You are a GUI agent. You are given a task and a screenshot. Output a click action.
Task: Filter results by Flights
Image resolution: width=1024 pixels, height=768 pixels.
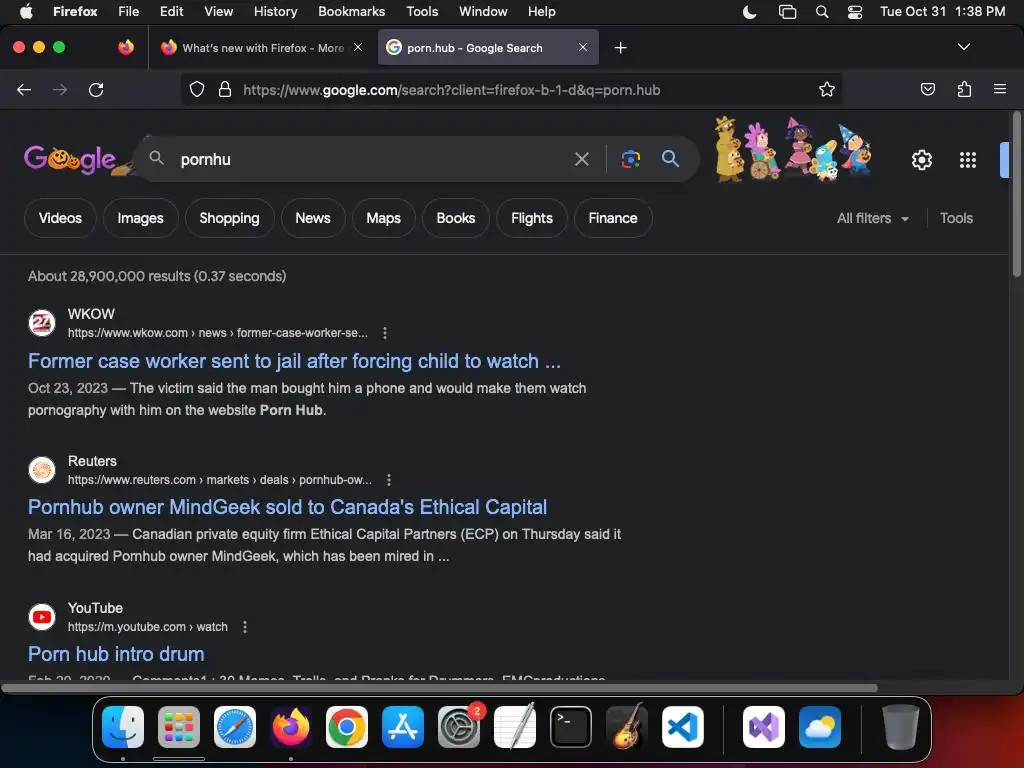532,218
